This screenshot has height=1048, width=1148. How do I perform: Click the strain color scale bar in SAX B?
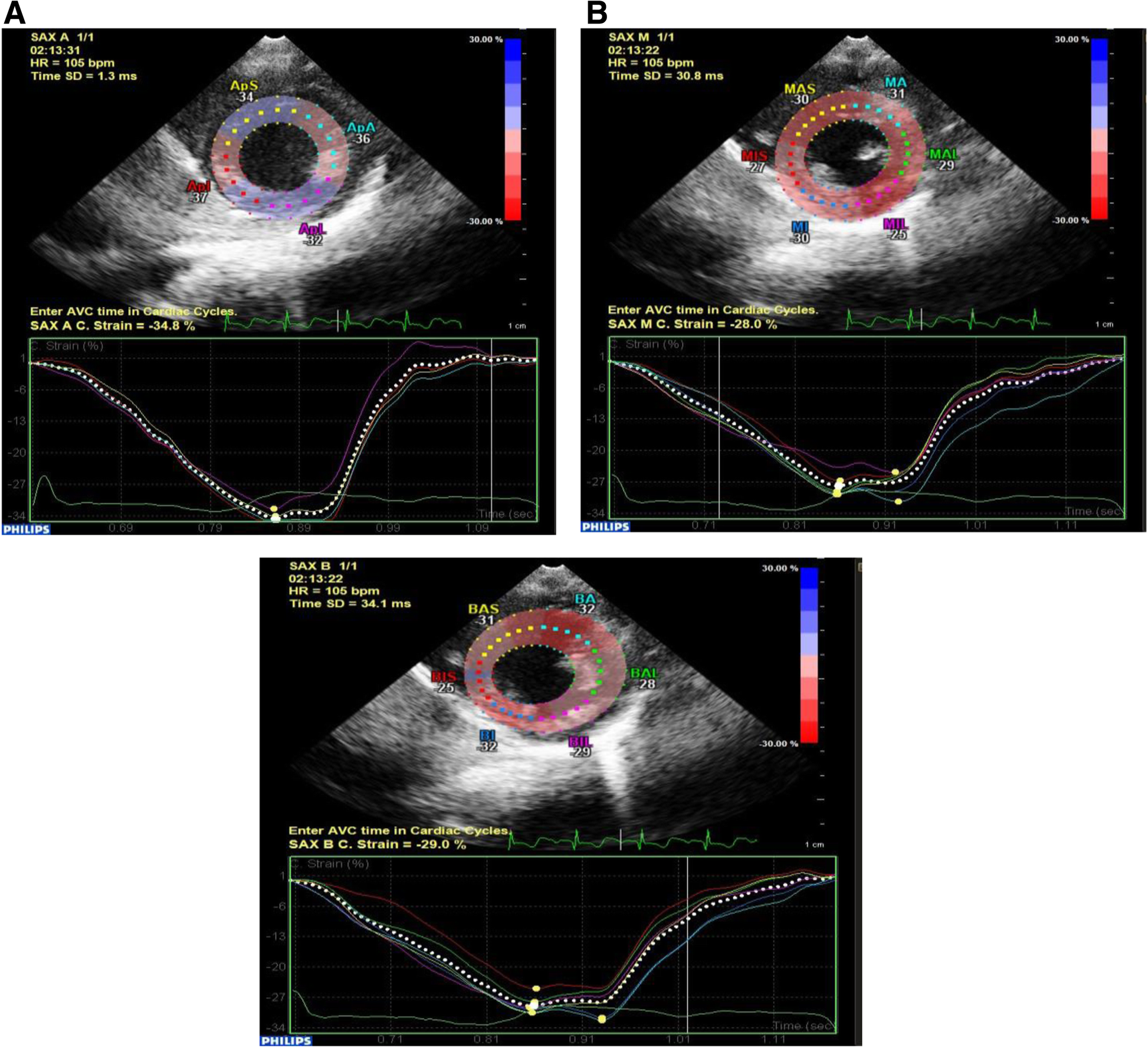809,655
